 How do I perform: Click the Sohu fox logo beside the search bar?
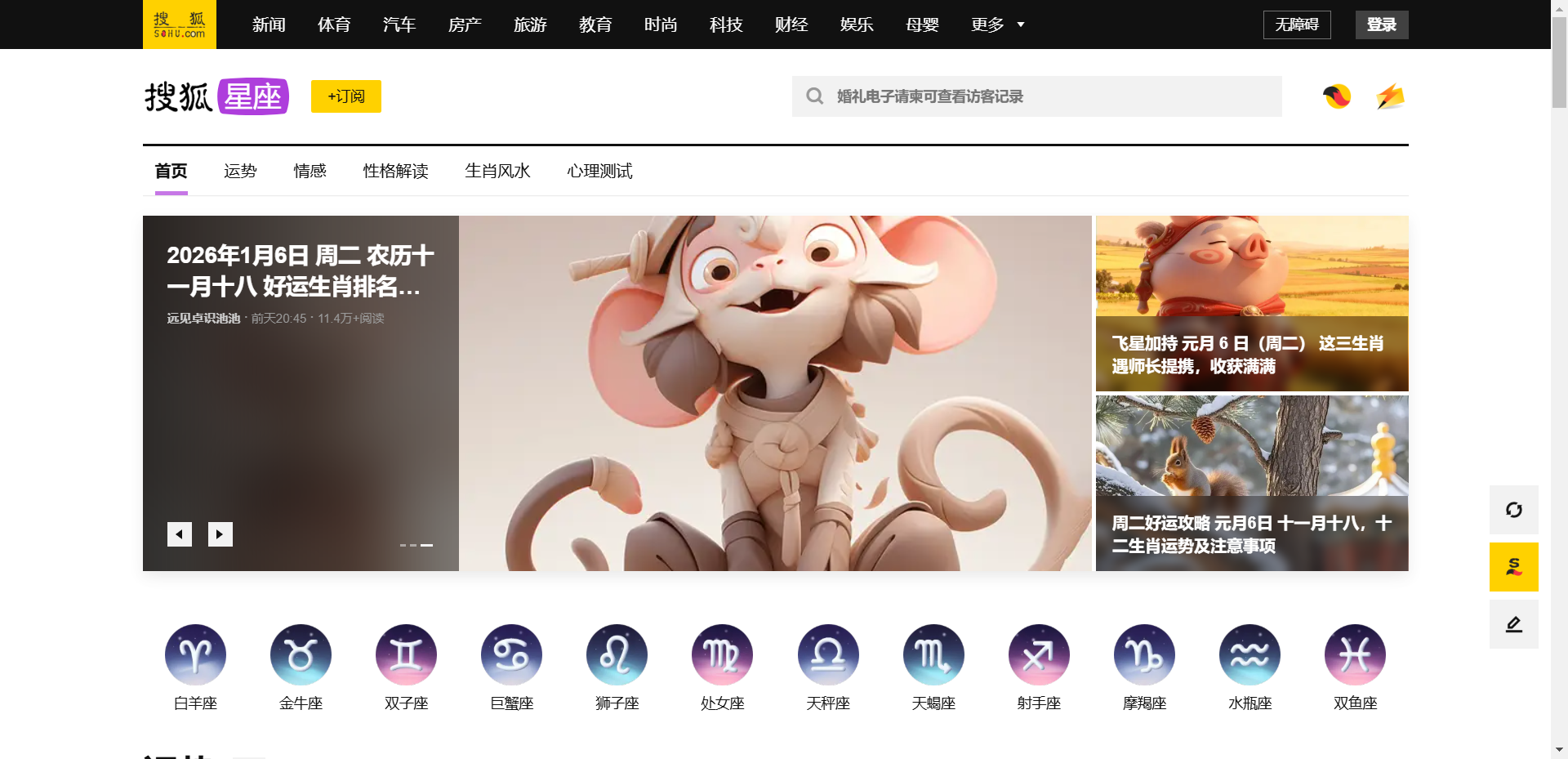[1335, 96]
